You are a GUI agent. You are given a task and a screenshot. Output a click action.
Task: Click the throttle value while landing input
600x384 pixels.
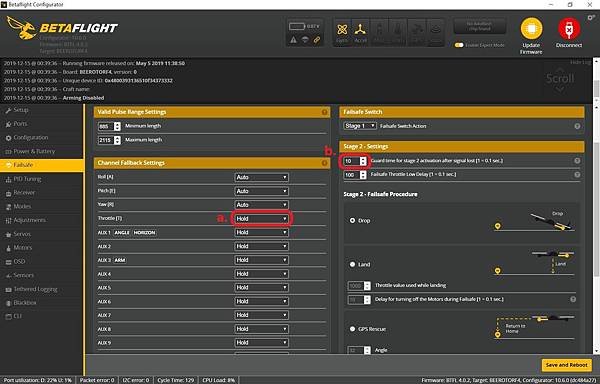click(359, 286)
